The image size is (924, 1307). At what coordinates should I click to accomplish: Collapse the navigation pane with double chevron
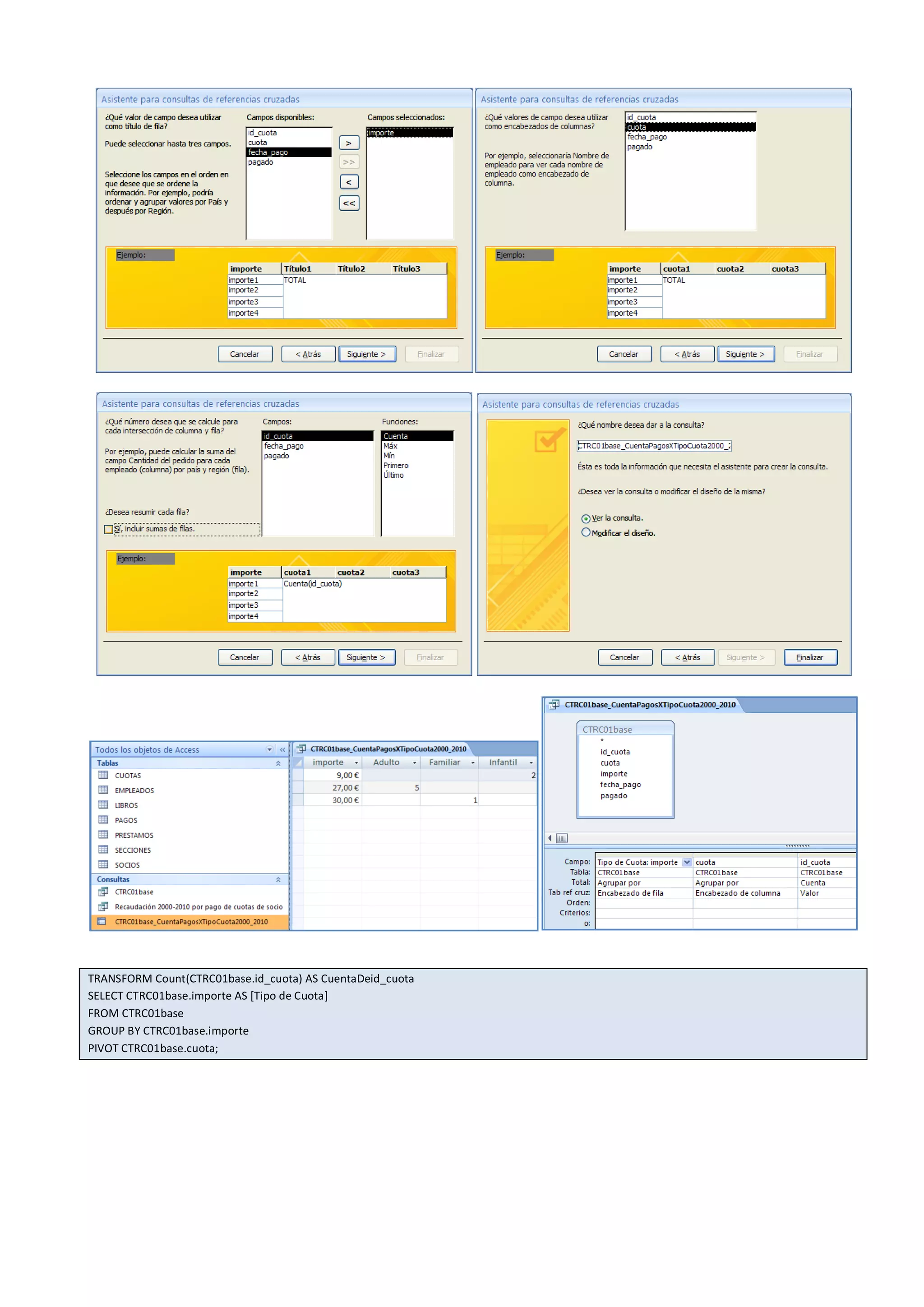282,750
